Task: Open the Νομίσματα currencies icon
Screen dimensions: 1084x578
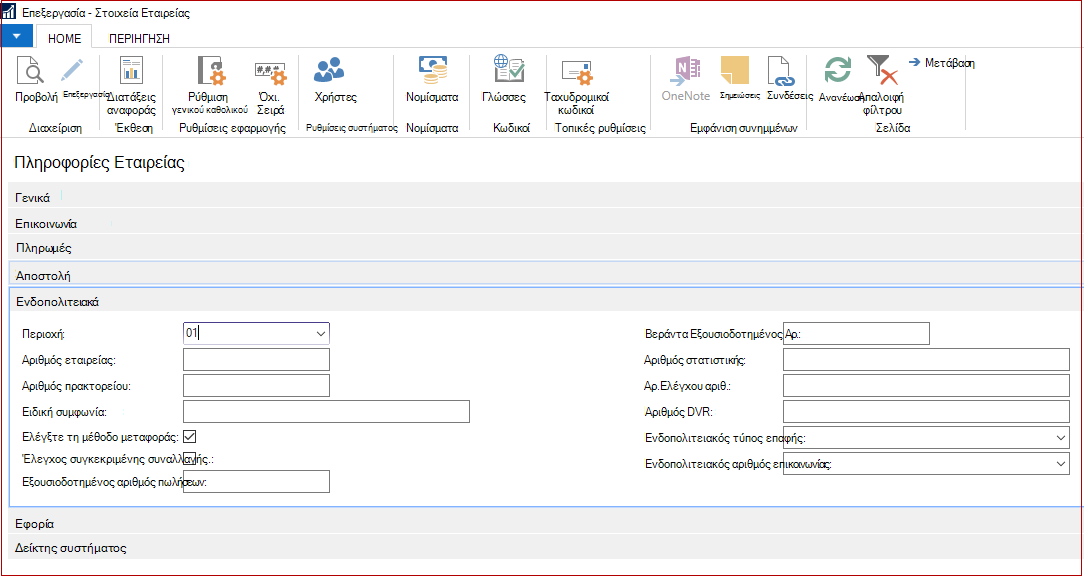Action: (433, 70)
